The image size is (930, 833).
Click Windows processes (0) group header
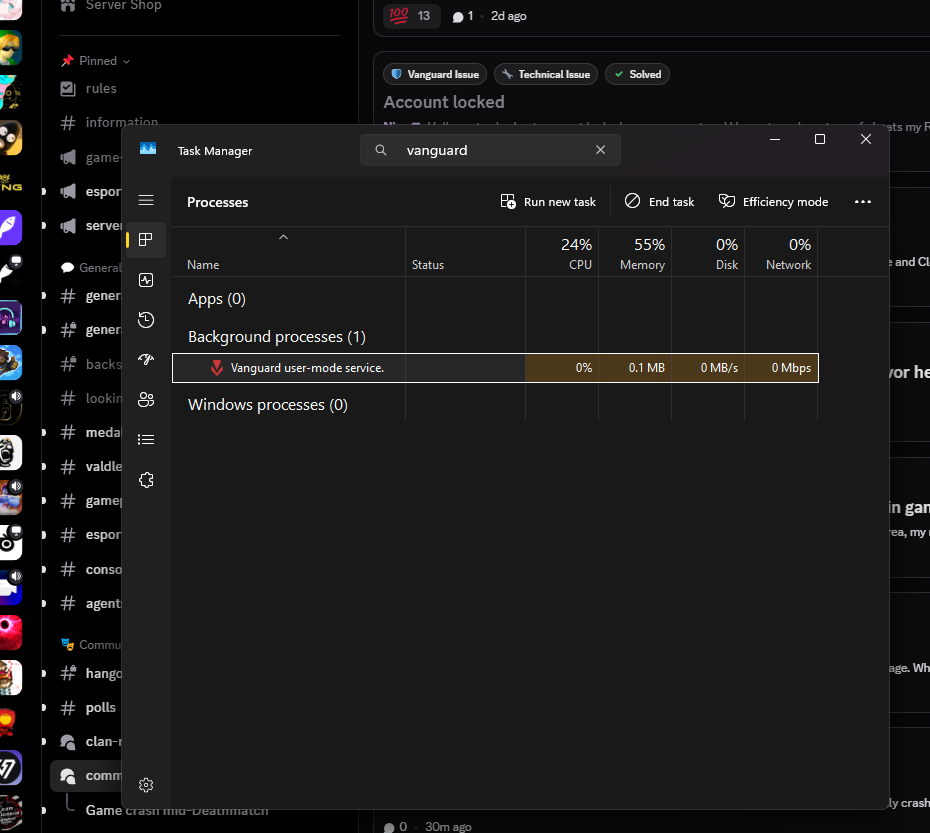coord(267,405)
